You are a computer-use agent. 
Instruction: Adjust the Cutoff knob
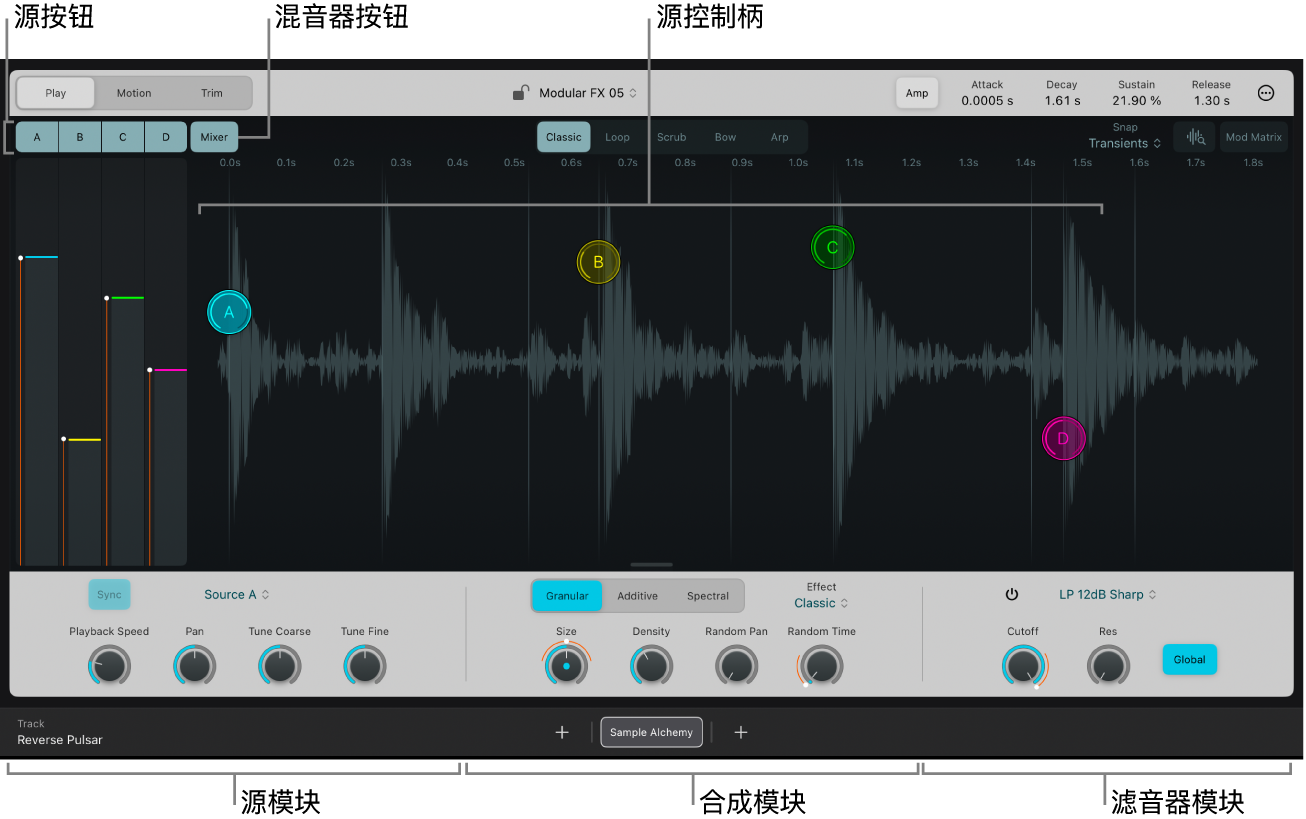tap(1023, 665)
